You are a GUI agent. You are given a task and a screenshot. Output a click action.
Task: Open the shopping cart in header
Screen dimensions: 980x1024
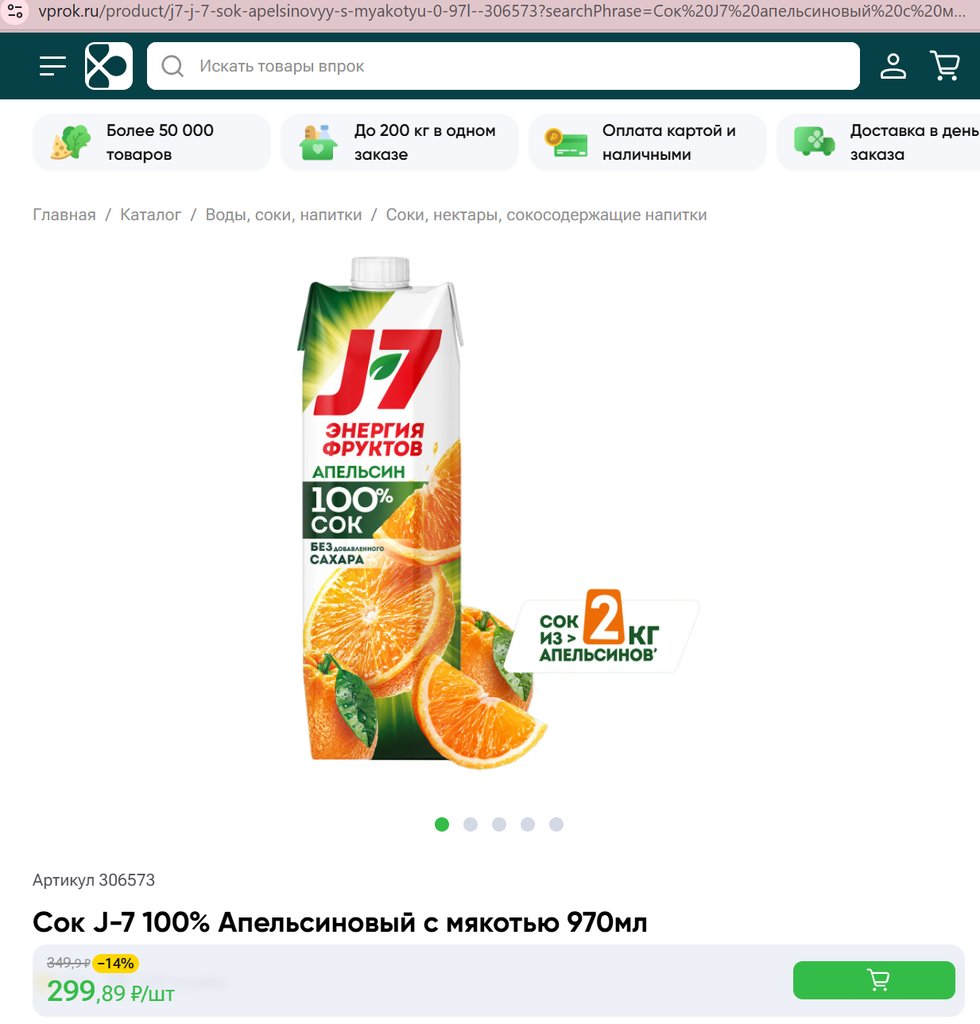pyautogui.click(x=945, y=66)
